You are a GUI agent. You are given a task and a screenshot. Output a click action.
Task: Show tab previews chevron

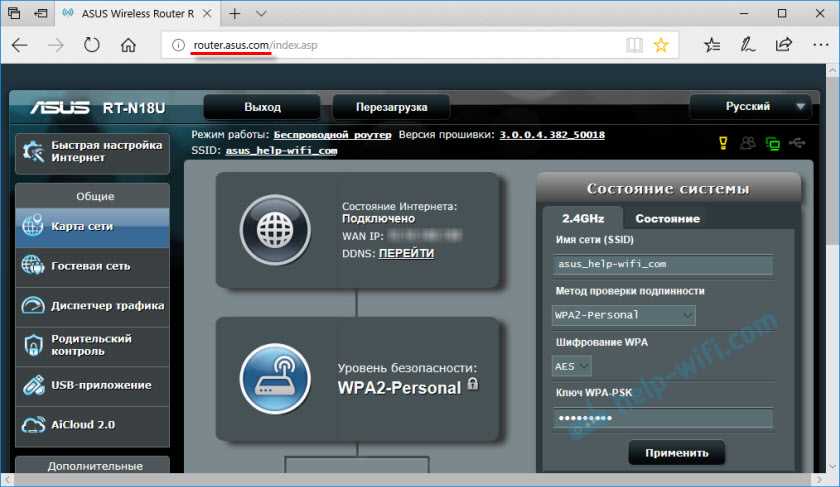click(261, 13)
